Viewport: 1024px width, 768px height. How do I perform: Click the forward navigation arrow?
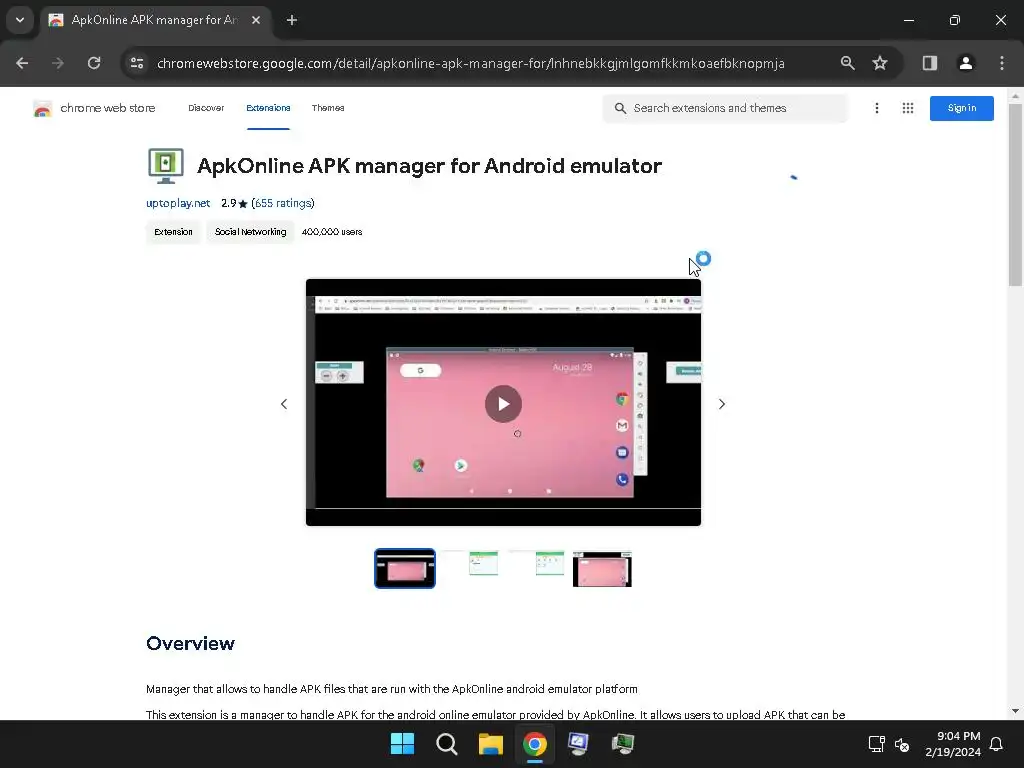(x=58, y=63)
